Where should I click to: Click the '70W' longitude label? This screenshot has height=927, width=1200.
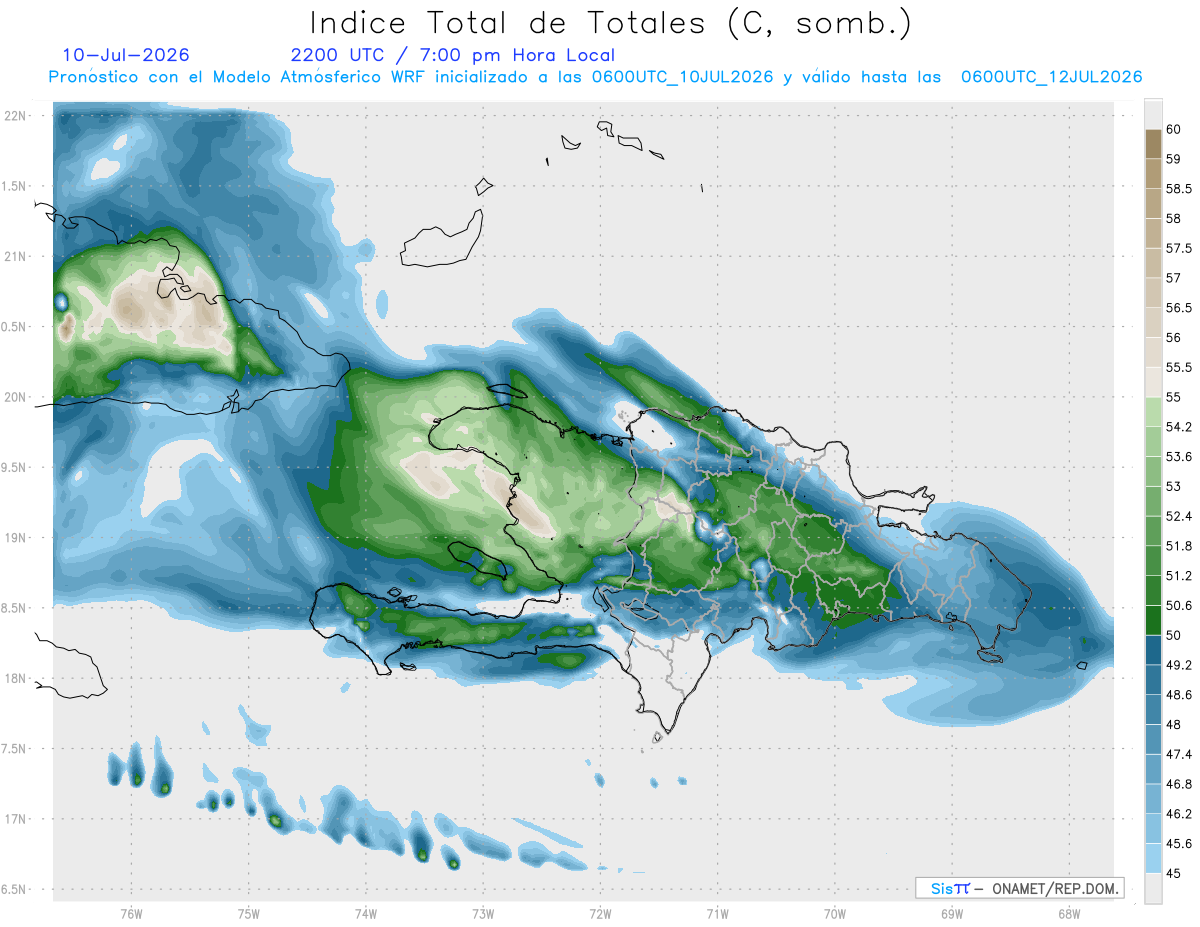835,913
